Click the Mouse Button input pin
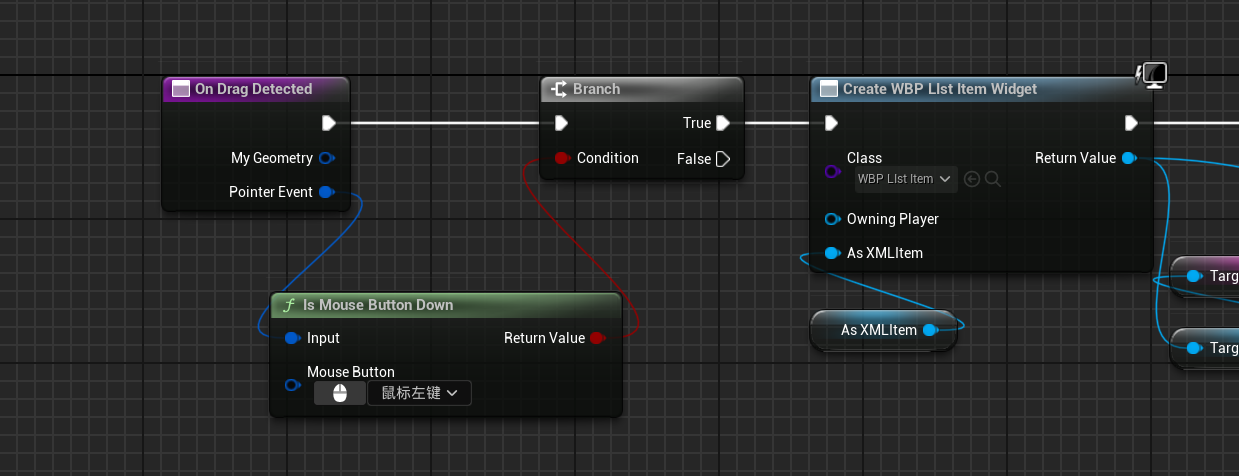 coord(292,385)
